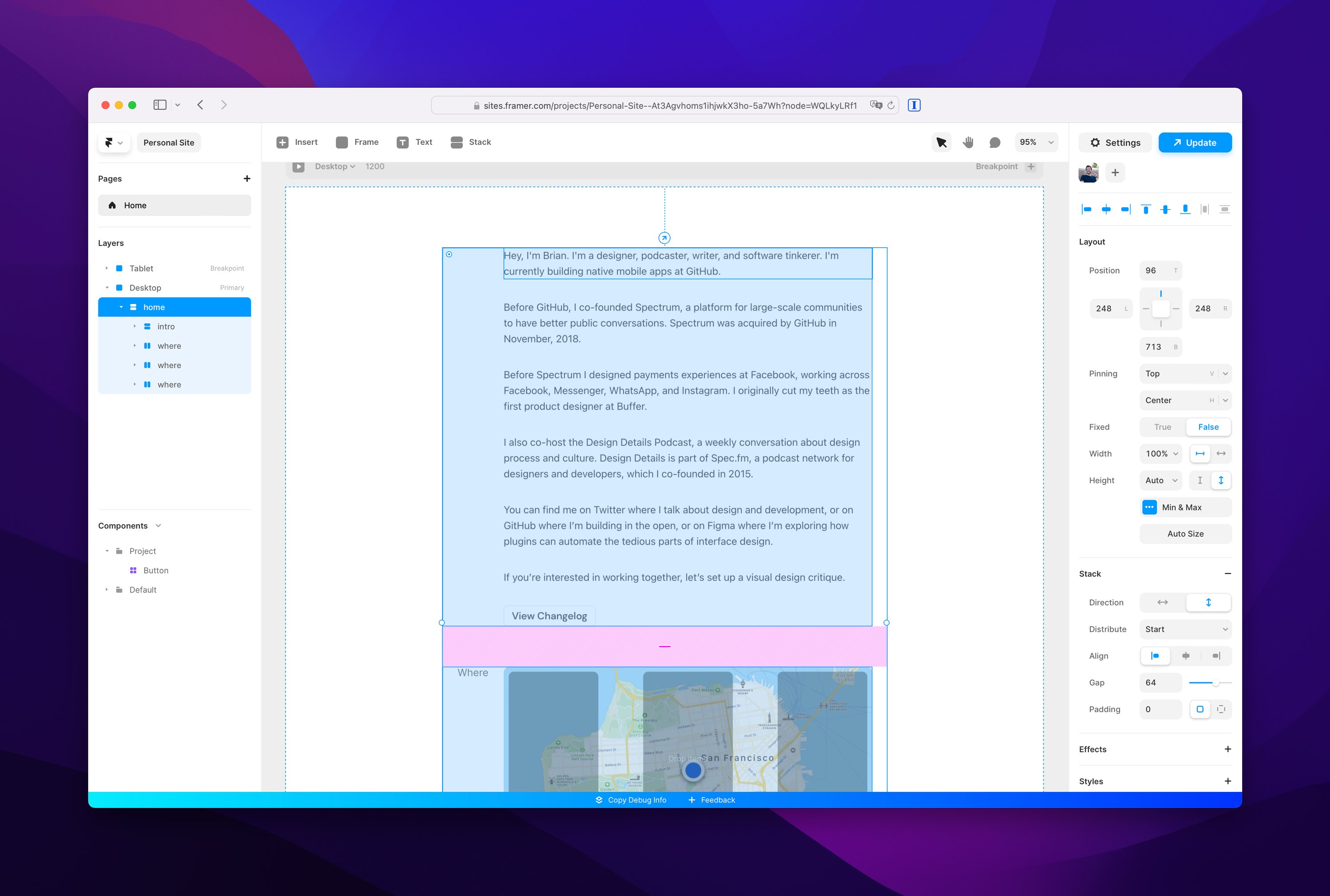The image size is (1330, 896).
Task: Set stack Align to center
Action: [1185, 656]
